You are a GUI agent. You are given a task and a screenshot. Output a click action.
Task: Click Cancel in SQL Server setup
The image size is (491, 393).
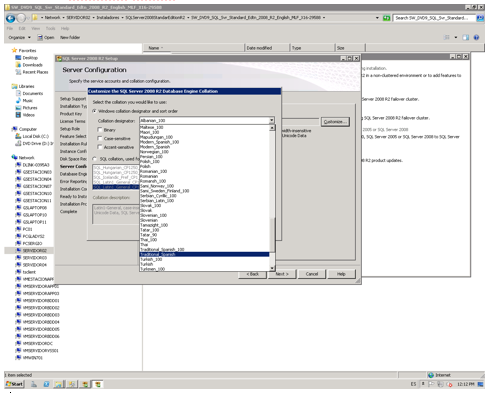point(312,274)
